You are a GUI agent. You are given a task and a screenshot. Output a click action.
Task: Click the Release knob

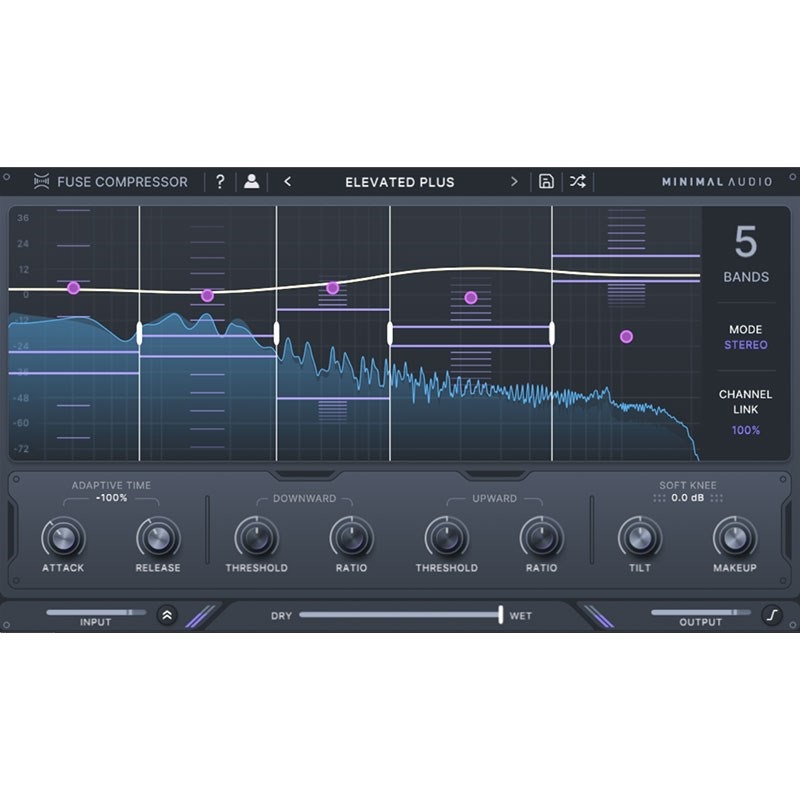pos(158,538)
